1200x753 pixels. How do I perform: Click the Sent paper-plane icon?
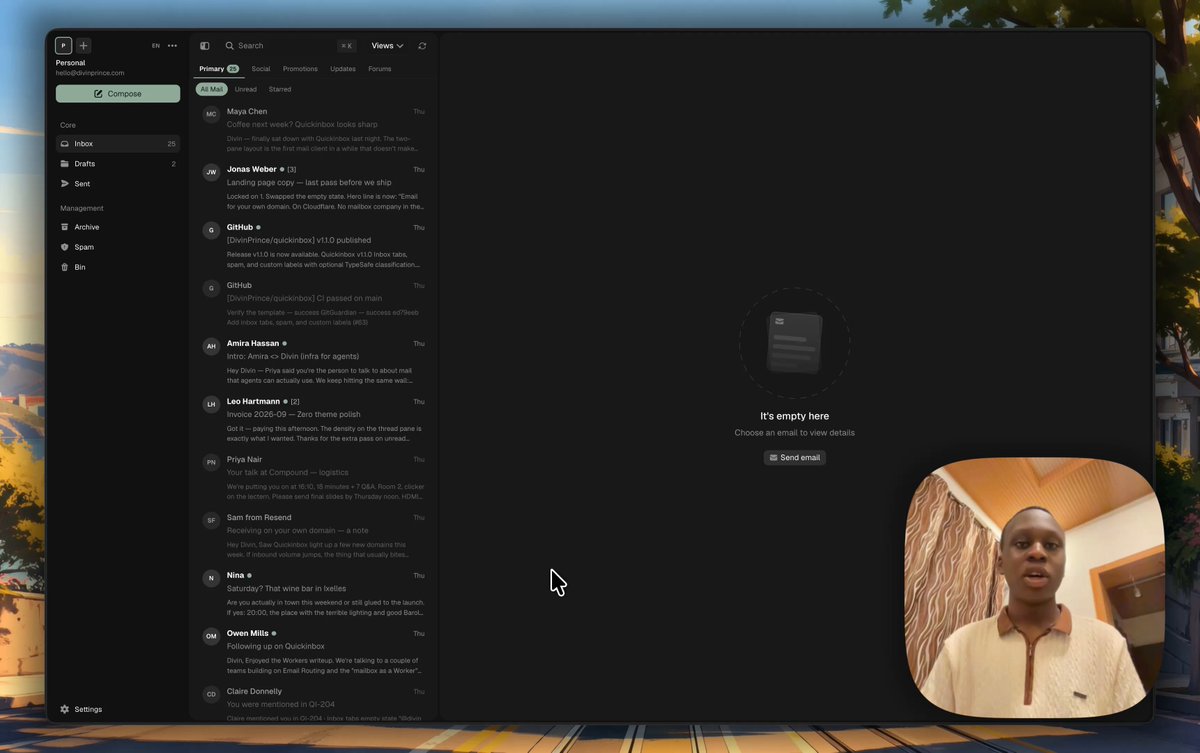(65, 184)
